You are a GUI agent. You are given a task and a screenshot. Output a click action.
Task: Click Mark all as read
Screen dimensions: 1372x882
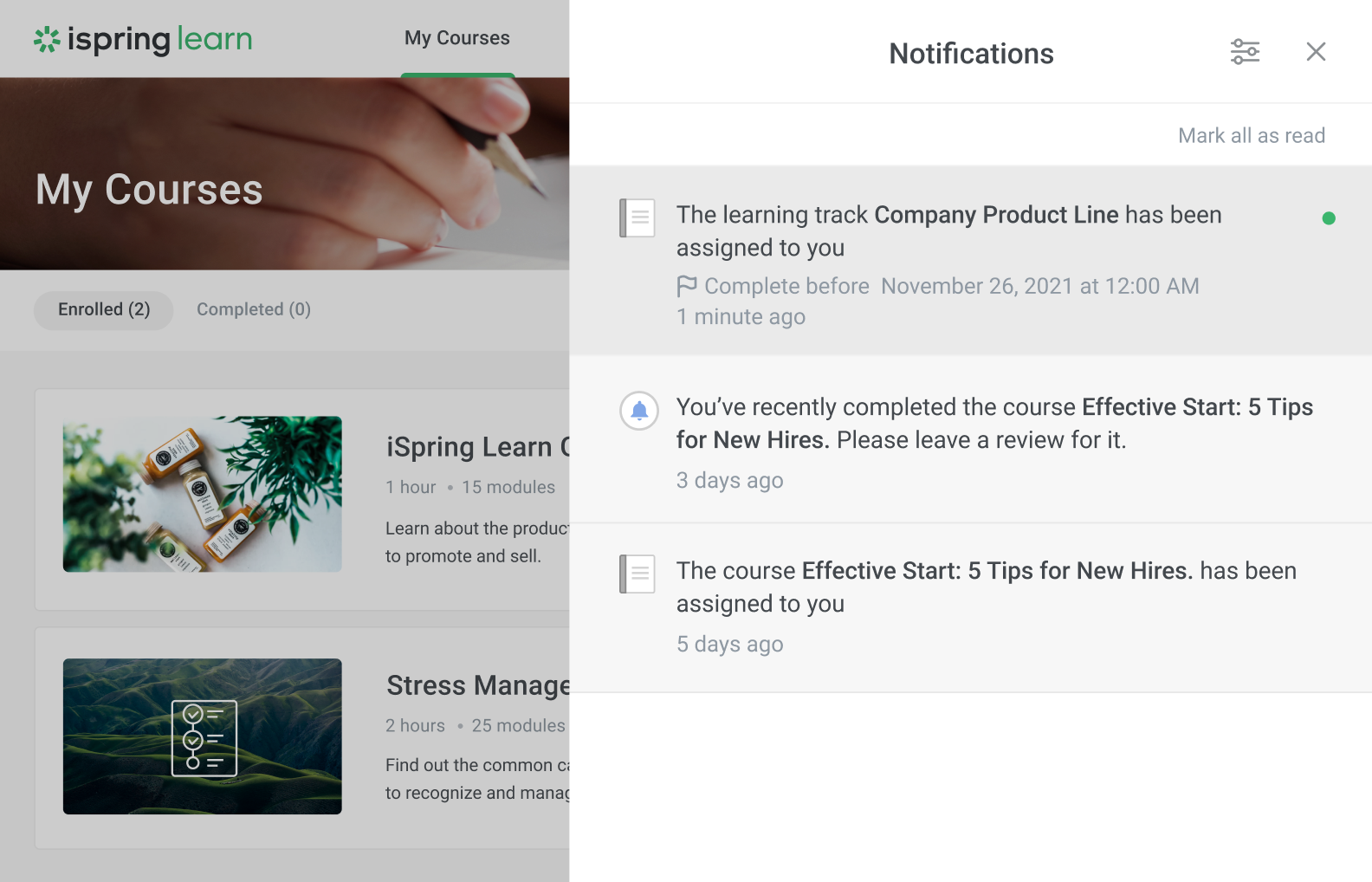click(1251, 136)
